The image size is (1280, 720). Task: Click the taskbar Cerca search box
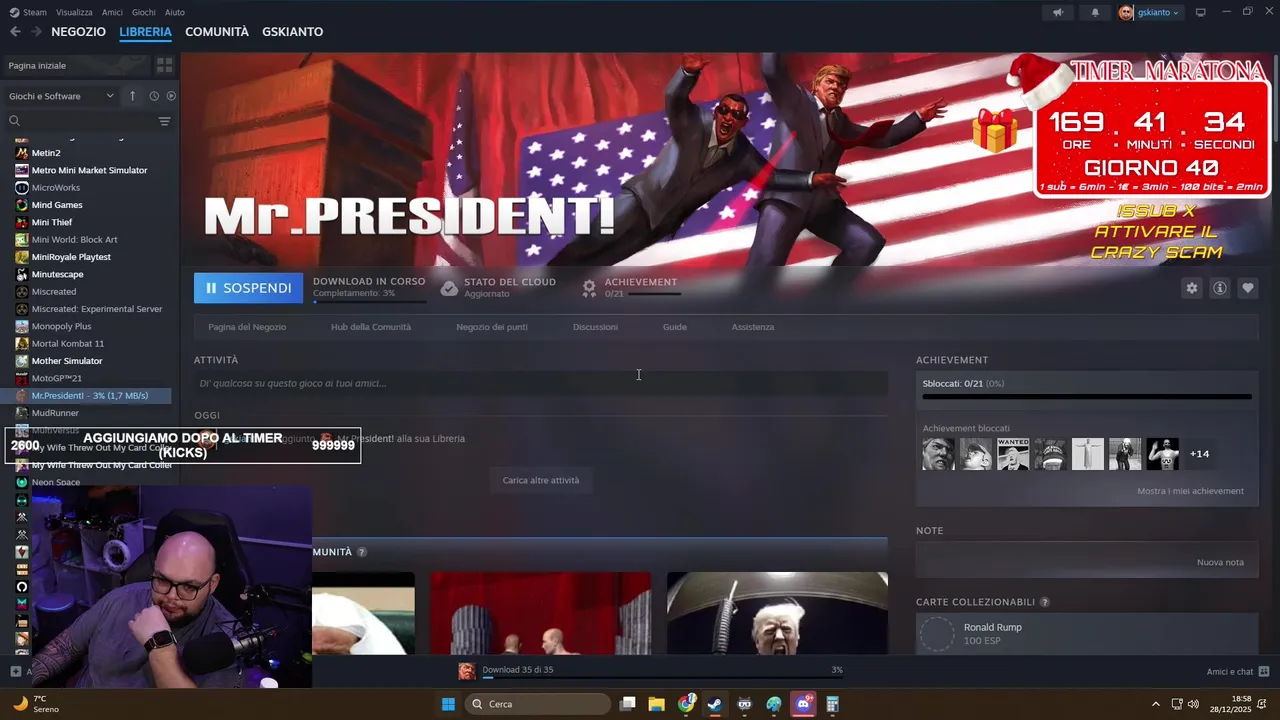click(540, 704)
